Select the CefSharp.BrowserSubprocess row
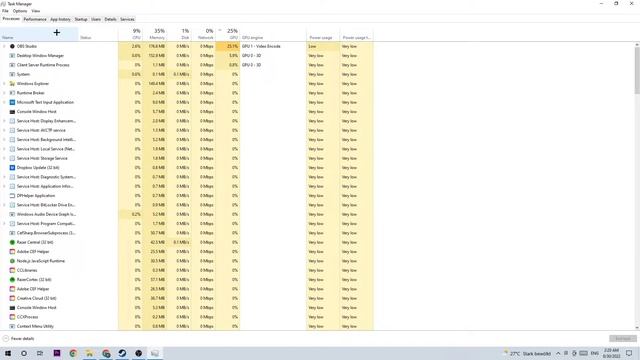The height and width of the screenshot is (360, 640). (x=187, y=233)
